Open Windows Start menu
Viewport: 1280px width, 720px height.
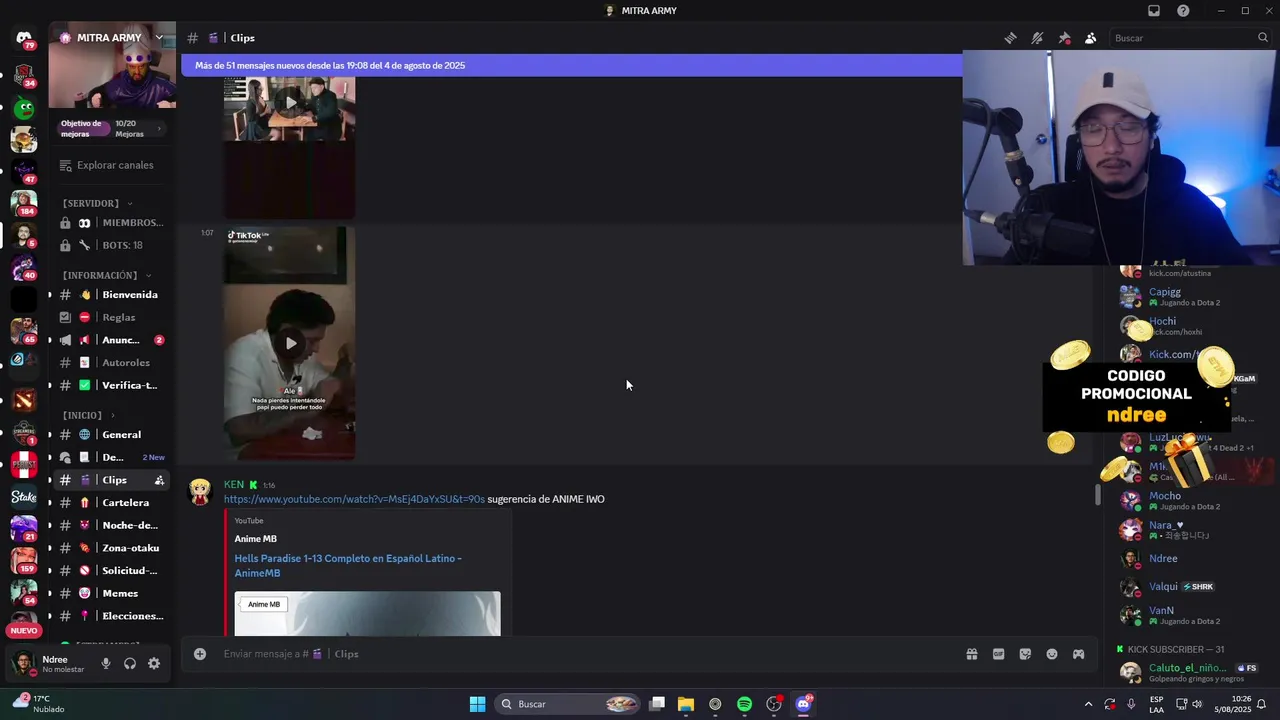[478, 704]
